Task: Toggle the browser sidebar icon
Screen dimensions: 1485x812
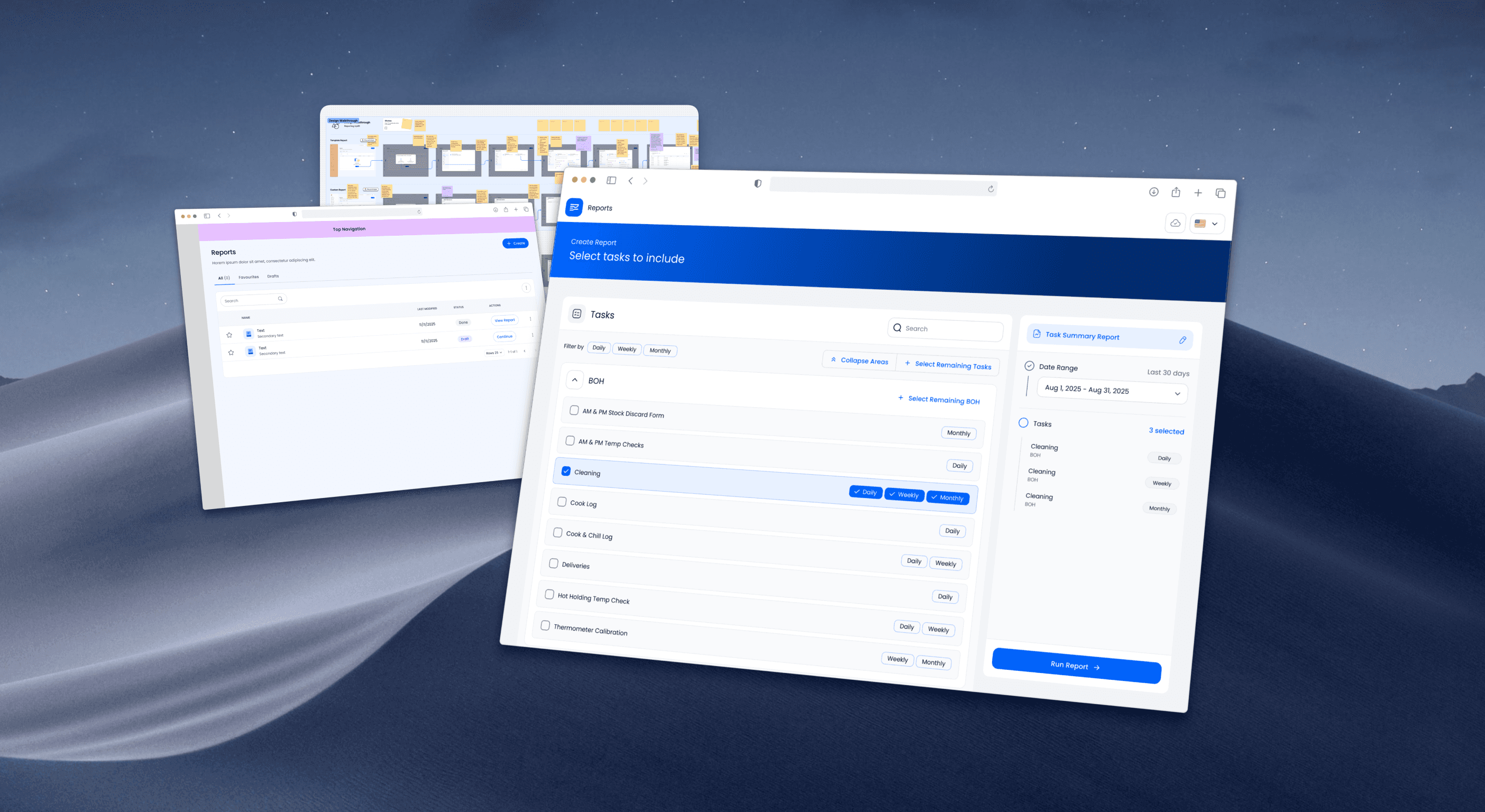Action: [x=611, y=180]
